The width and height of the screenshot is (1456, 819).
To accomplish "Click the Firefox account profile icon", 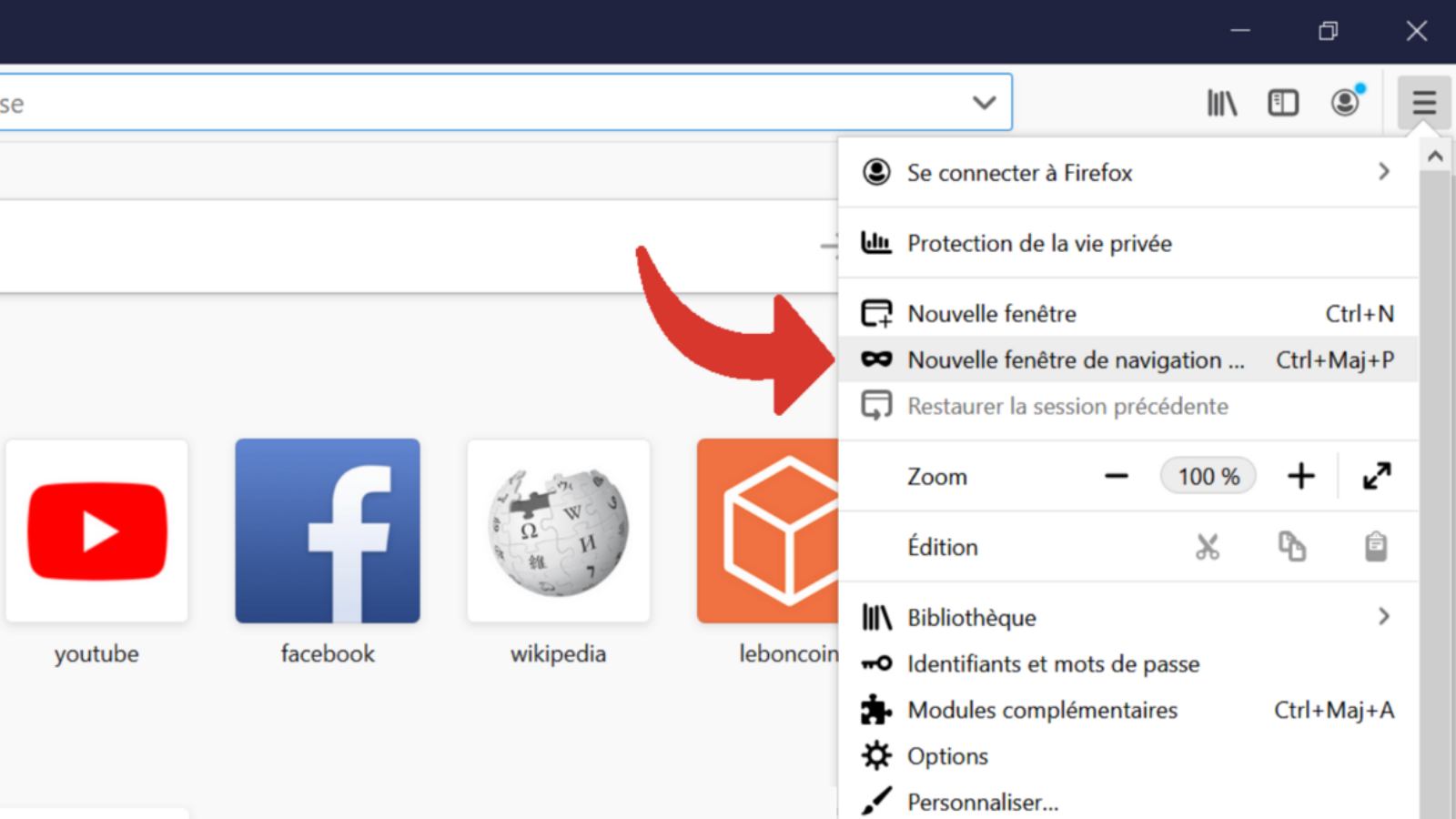I will click(1346, 102).
